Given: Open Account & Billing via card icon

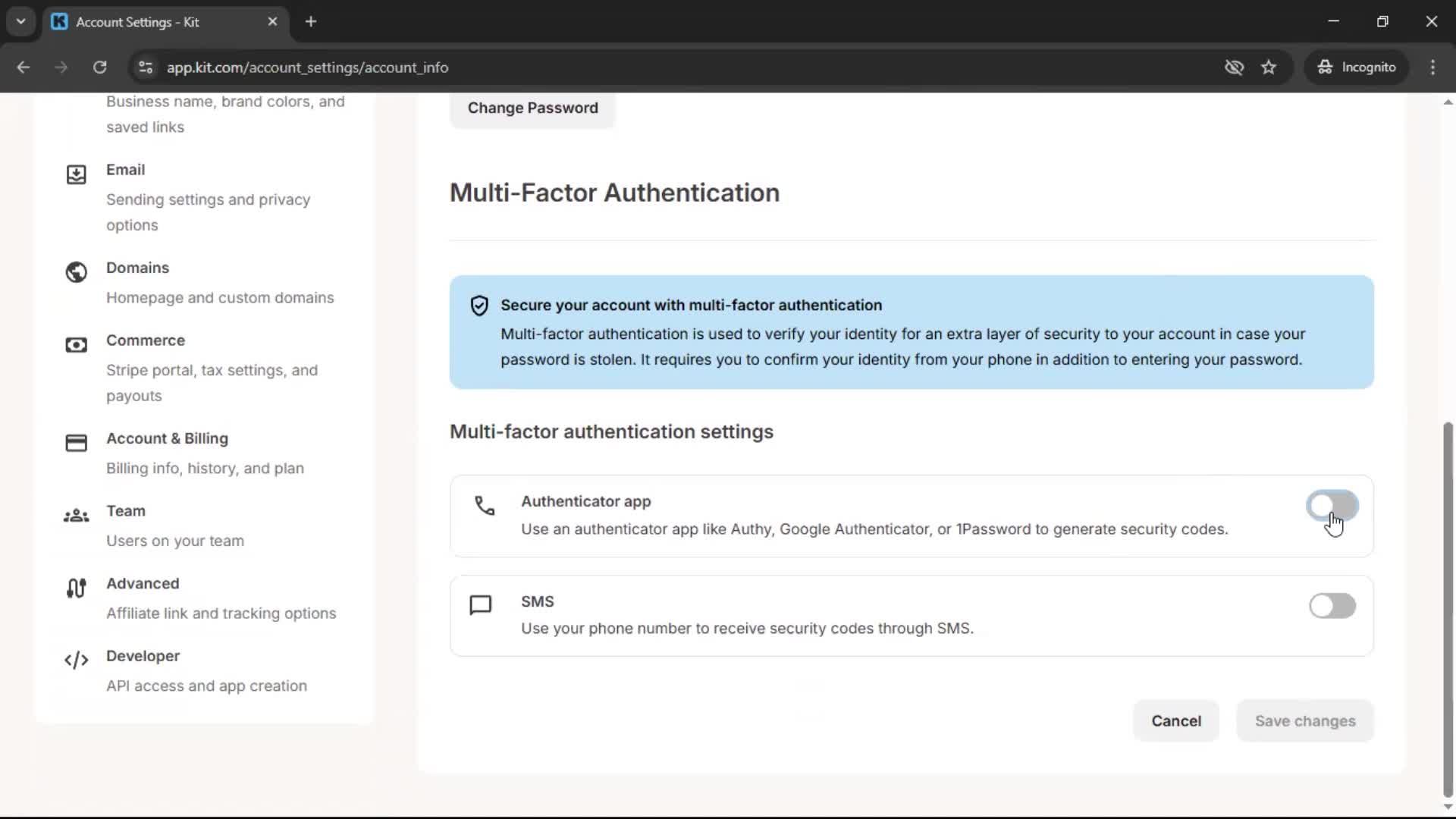Looking at the screenshot, I should pos(76,442).
